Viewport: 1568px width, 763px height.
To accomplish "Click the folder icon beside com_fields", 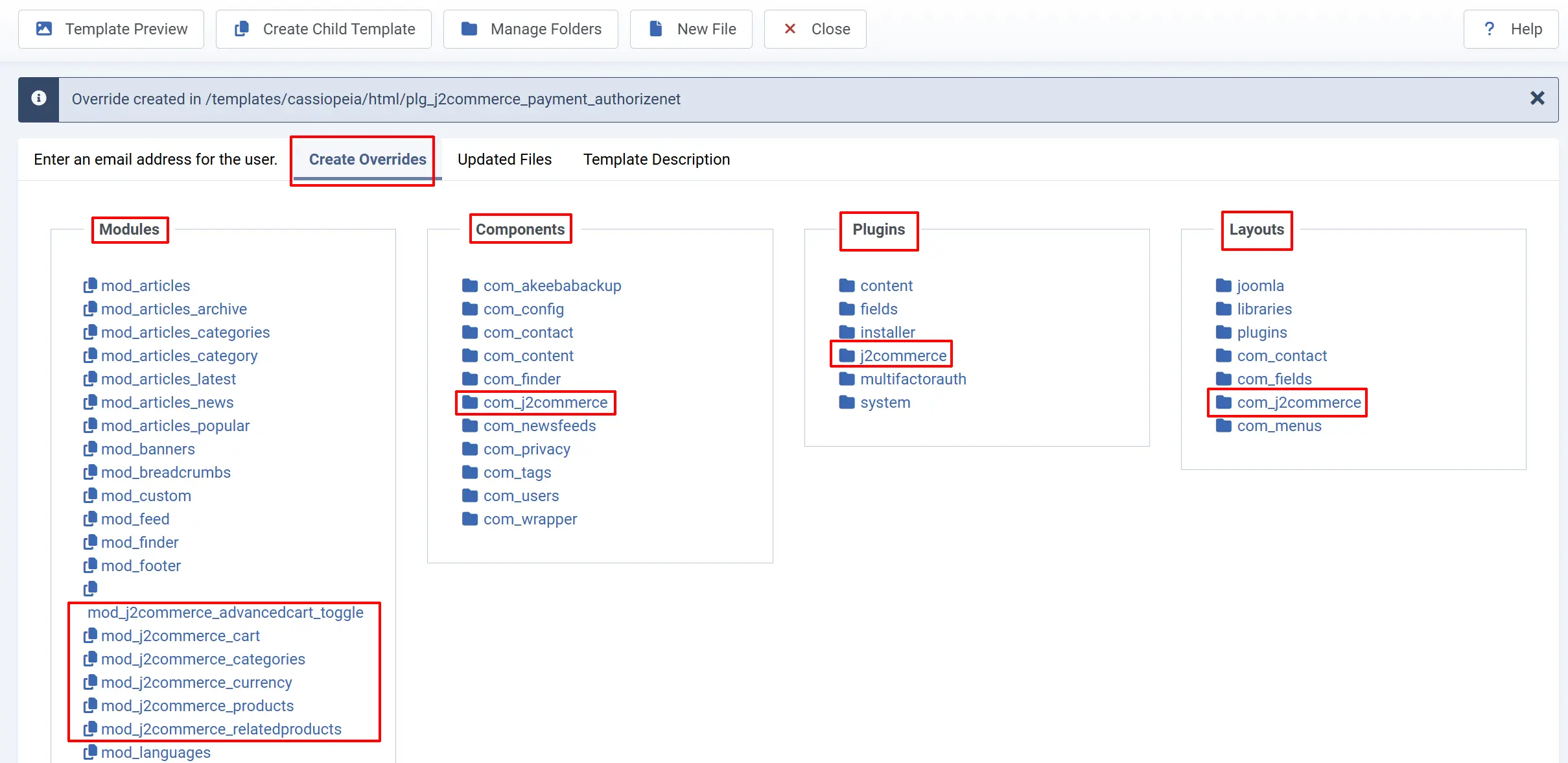I will click(x=1224, y=379).
